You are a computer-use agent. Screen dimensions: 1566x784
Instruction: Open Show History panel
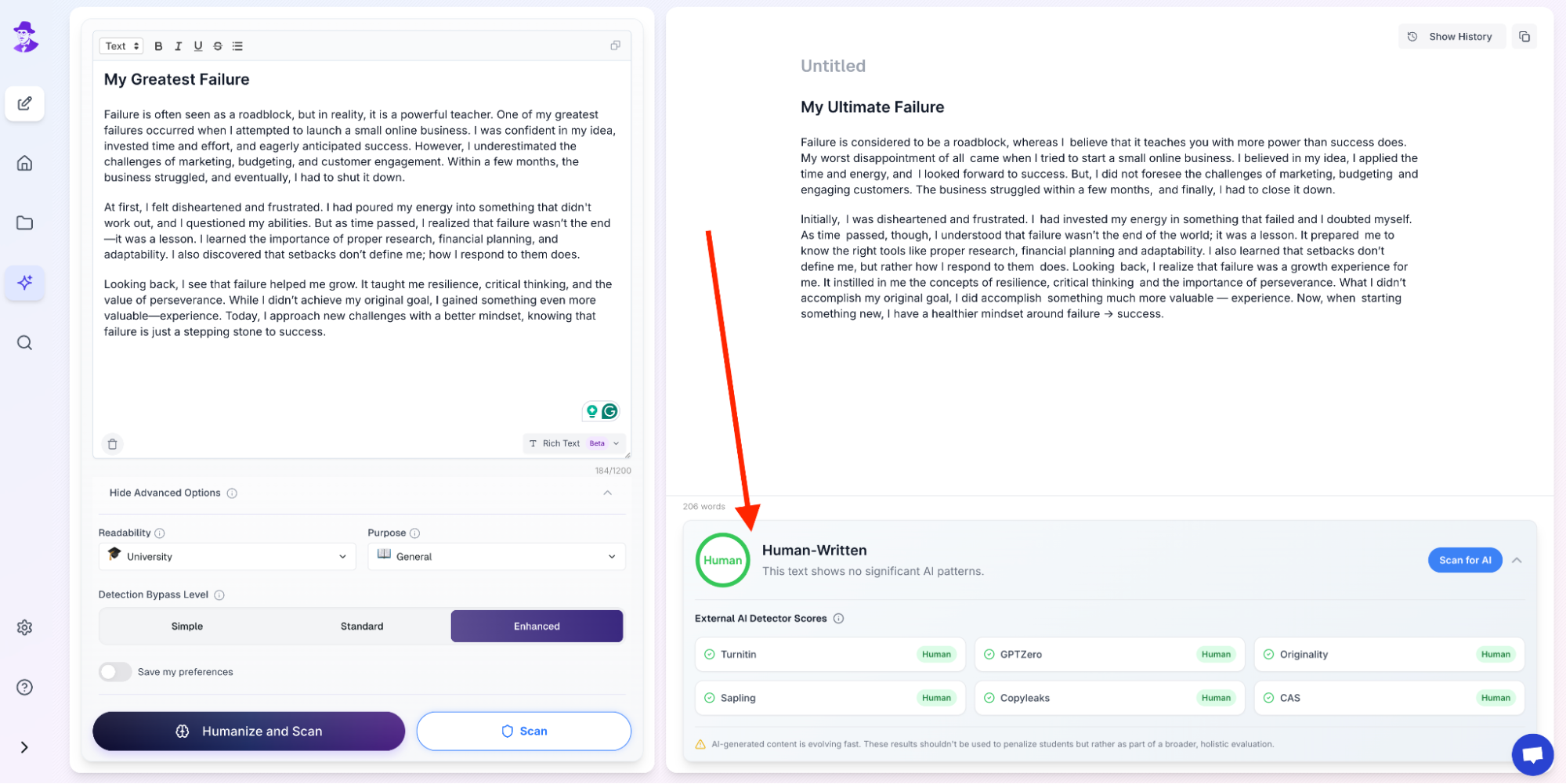click(1452, 36)
